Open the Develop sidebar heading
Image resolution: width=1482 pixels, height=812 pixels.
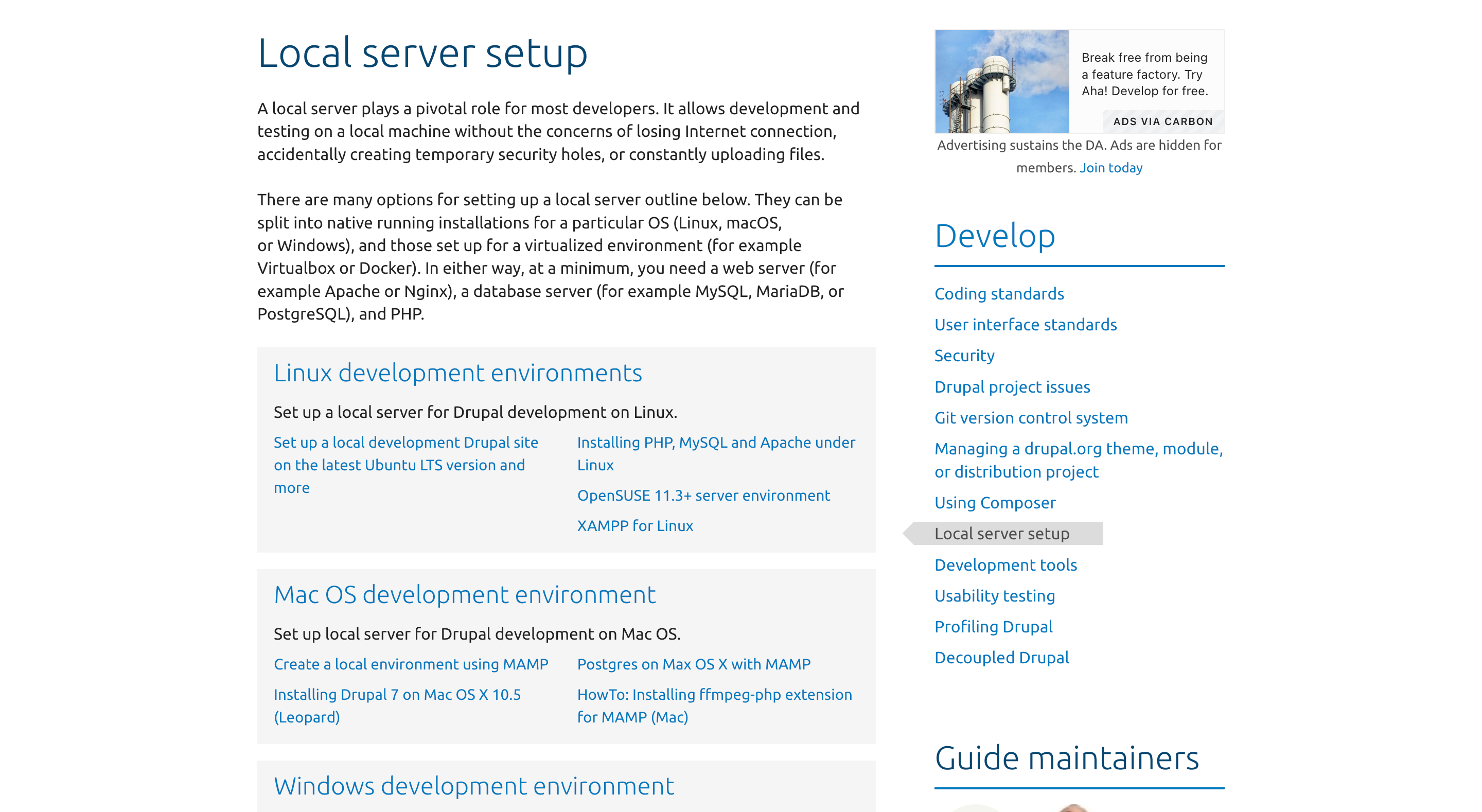pyautogui.click(x=995, y=236)
